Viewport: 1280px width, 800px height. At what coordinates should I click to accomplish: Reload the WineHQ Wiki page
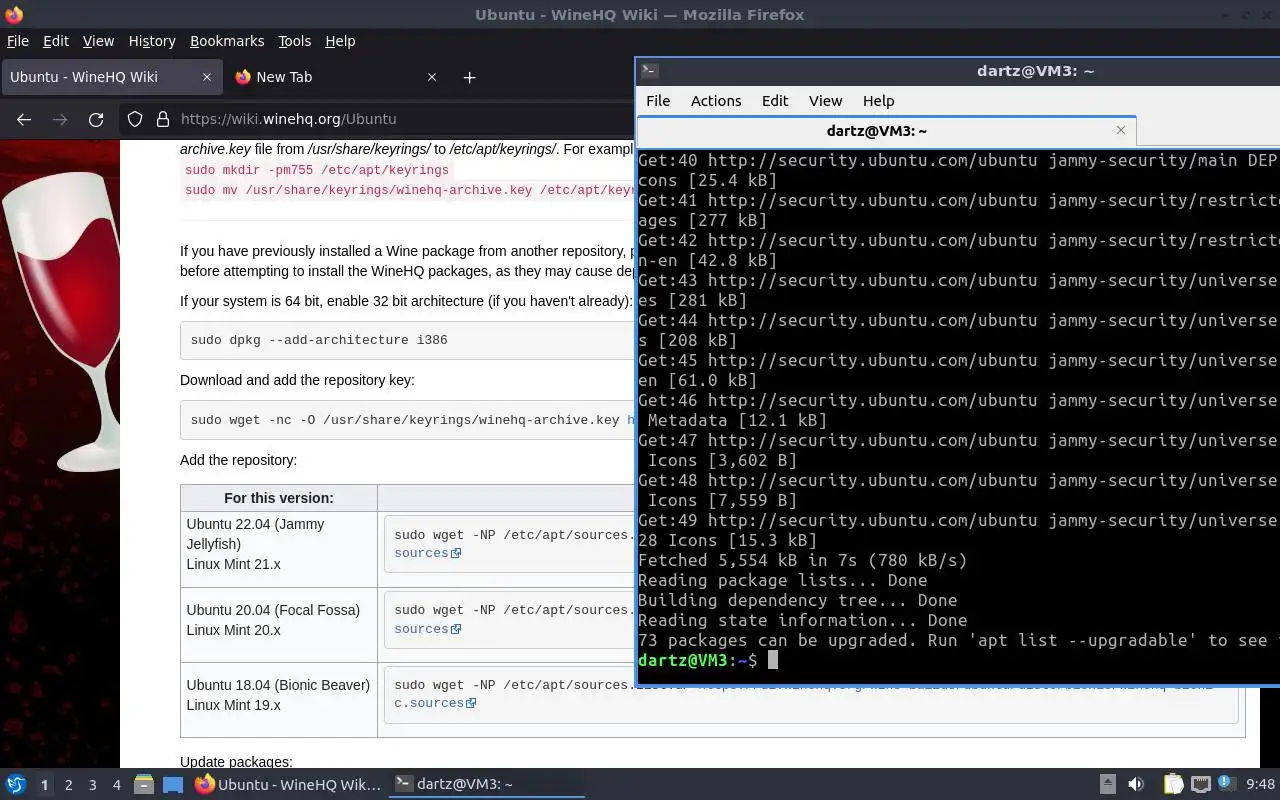(x=96, y=119)
